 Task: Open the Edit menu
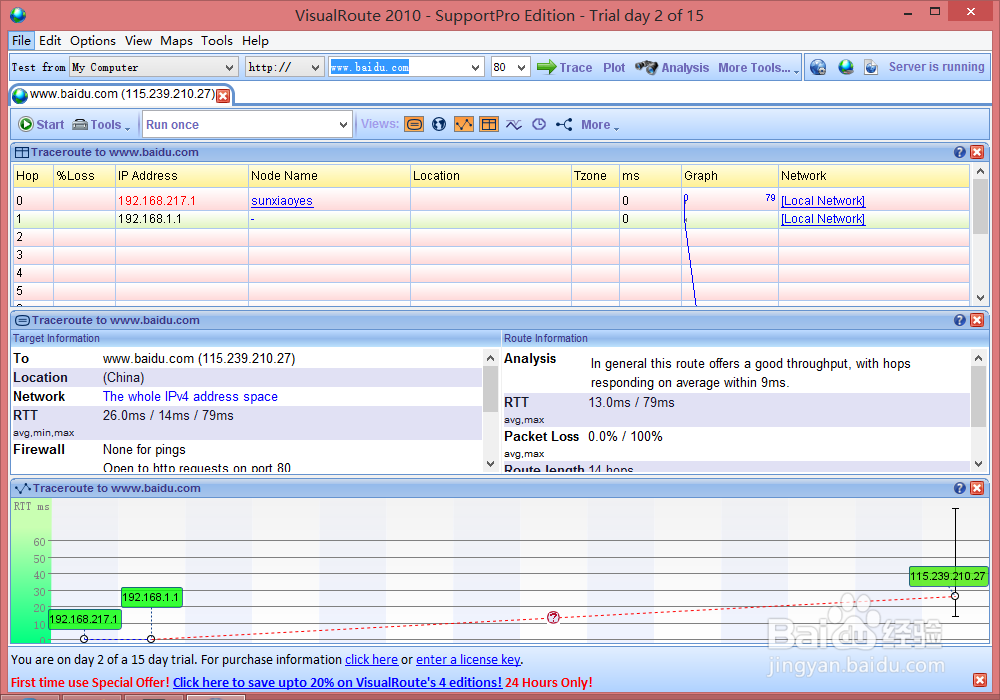pyautogui.click(x=50, y=41)
